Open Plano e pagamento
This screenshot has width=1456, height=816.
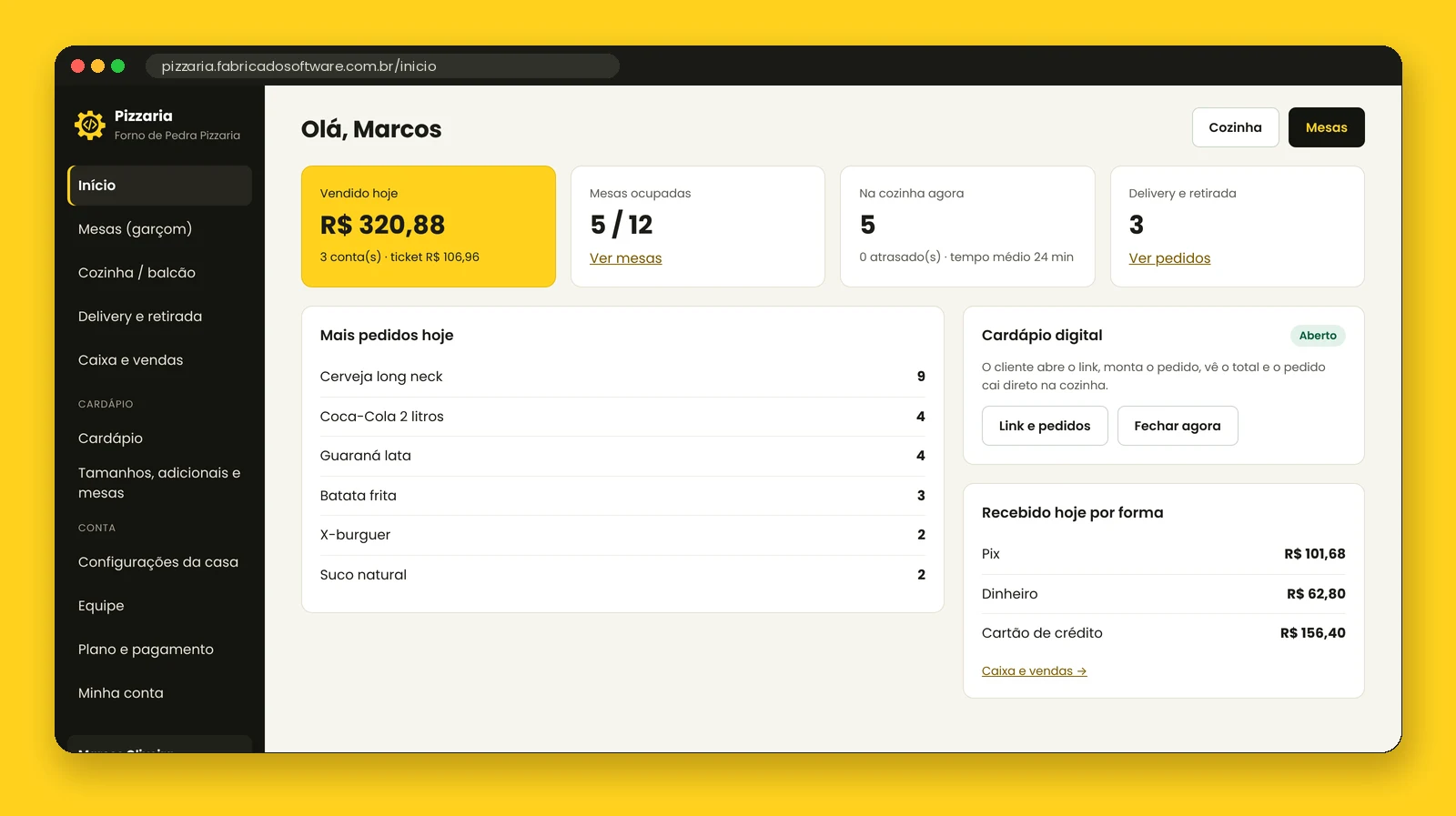tap(160, 650)
